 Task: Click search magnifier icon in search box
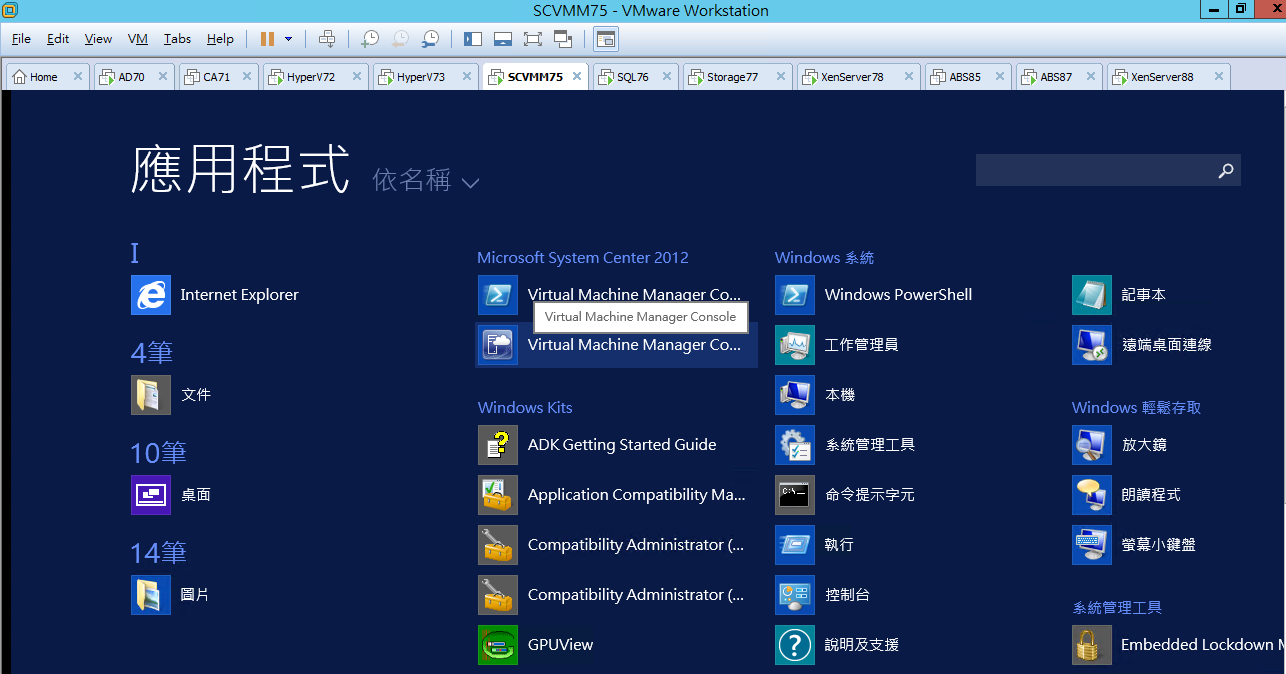(x=1226, y=171)
